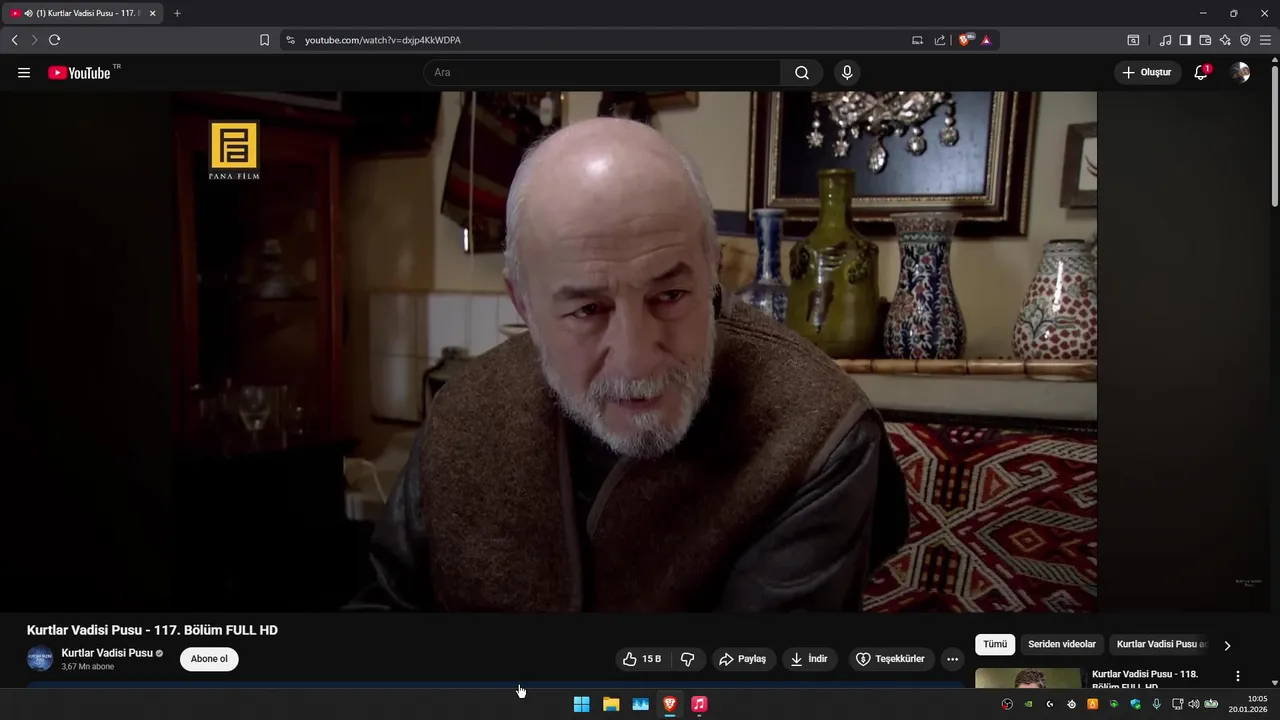Open the volume tray icon

[1194, 704]
